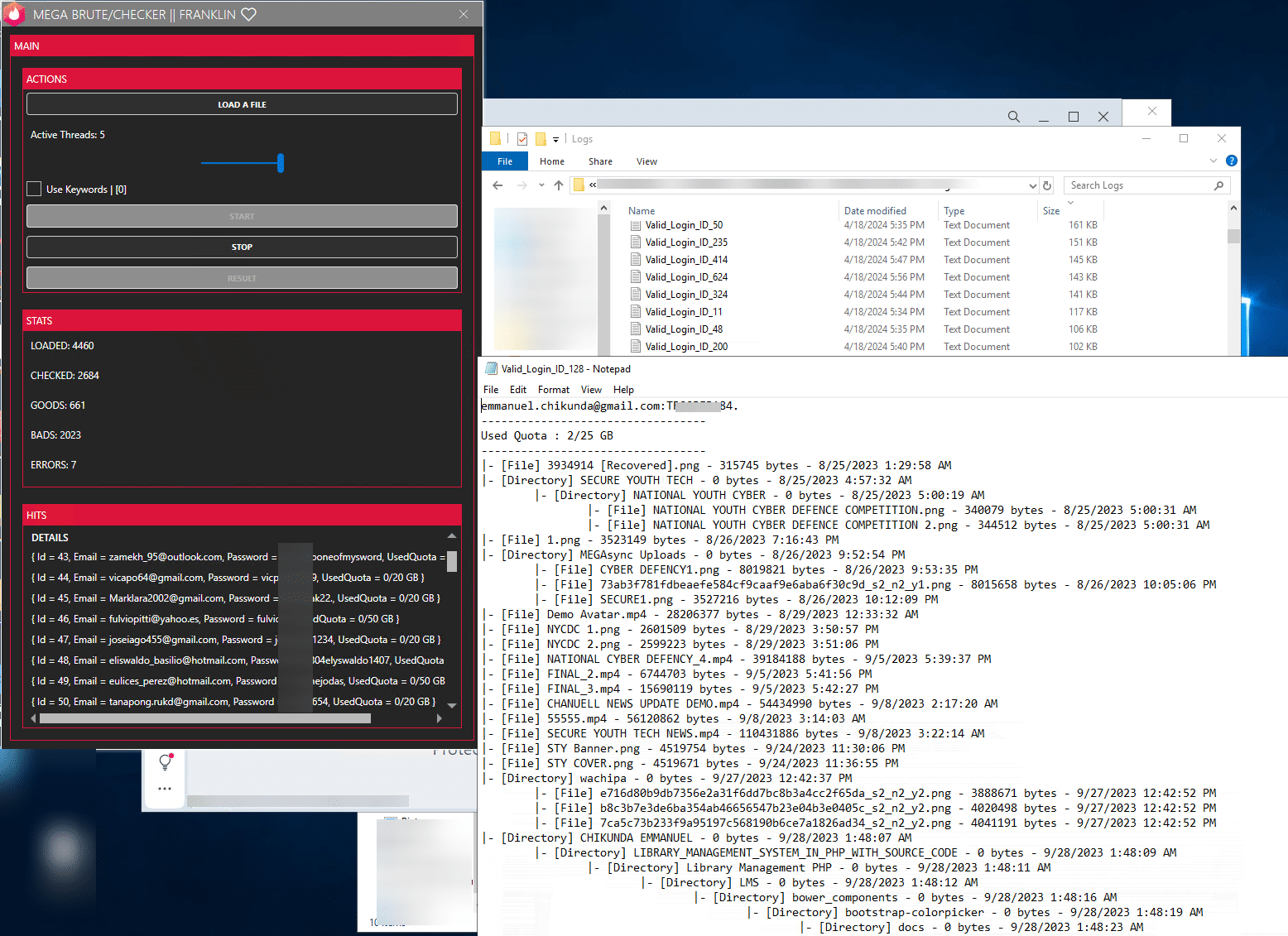The image size is (1288, 936).
Task: Click the Up one level arrow in explorer
Action: (x=559, y=185)
